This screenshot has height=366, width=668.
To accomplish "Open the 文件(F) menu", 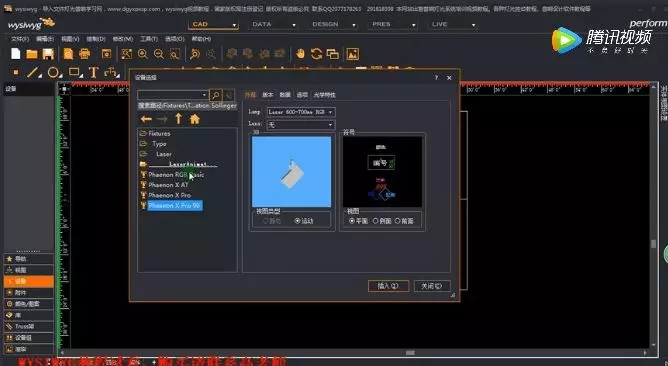I will coord(20,39).
